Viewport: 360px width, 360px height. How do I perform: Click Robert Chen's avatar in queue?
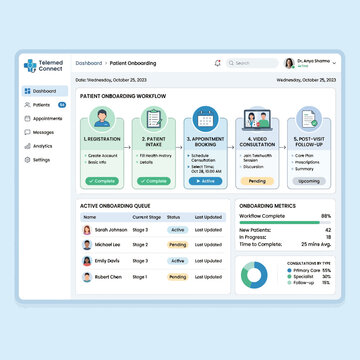[87, 277]
